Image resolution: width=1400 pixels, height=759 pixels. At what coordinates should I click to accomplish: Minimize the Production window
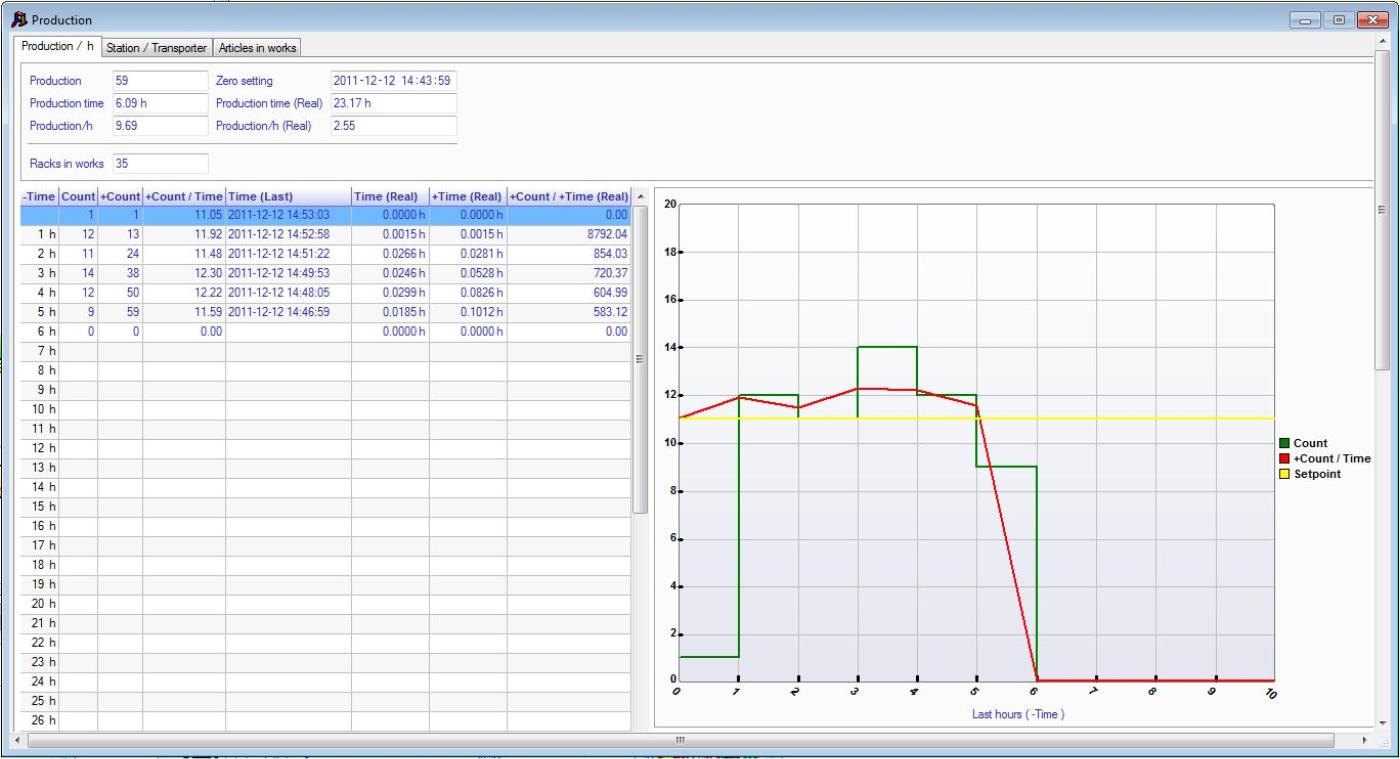coord(1305,20)
